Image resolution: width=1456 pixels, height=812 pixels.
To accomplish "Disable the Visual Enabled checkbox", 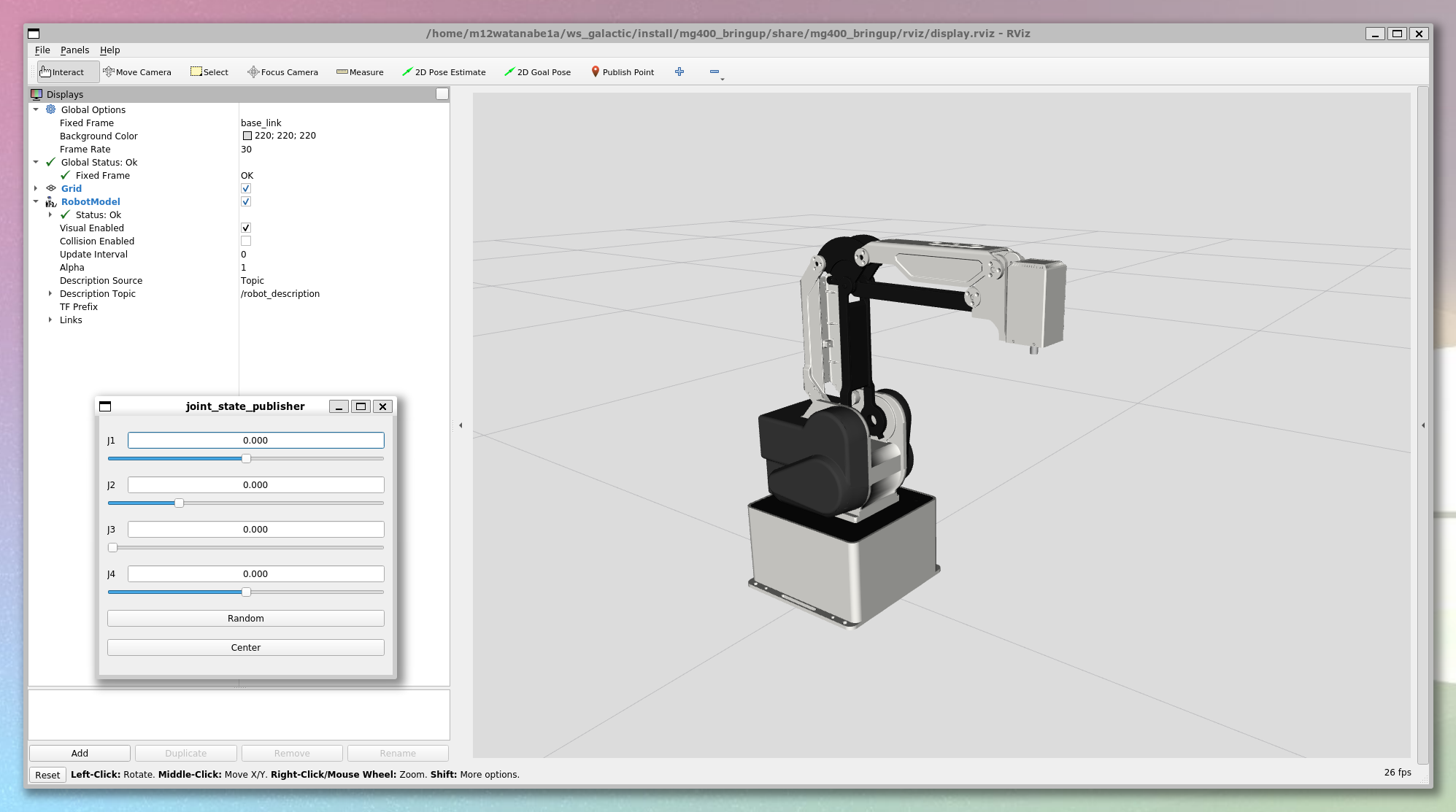I will [246, 228].
